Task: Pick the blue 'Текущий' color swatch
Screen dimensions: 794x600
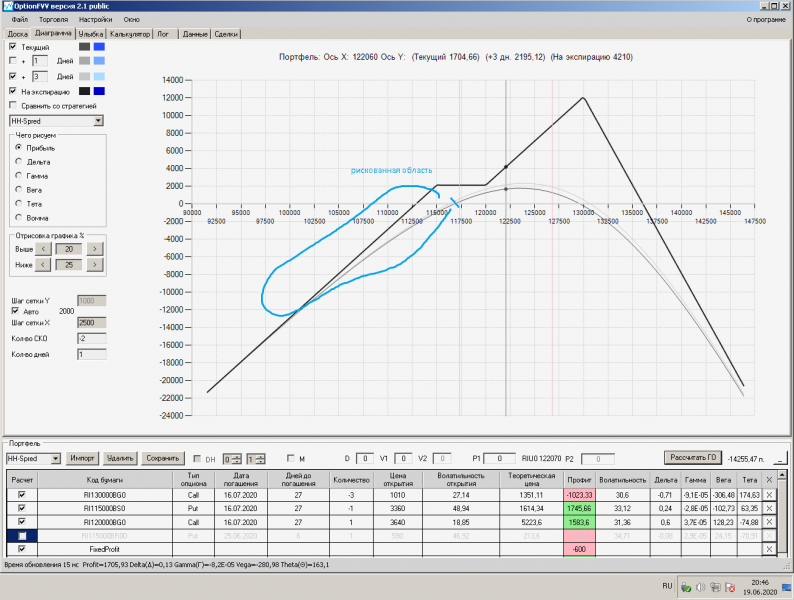Action: click(99, 47)
